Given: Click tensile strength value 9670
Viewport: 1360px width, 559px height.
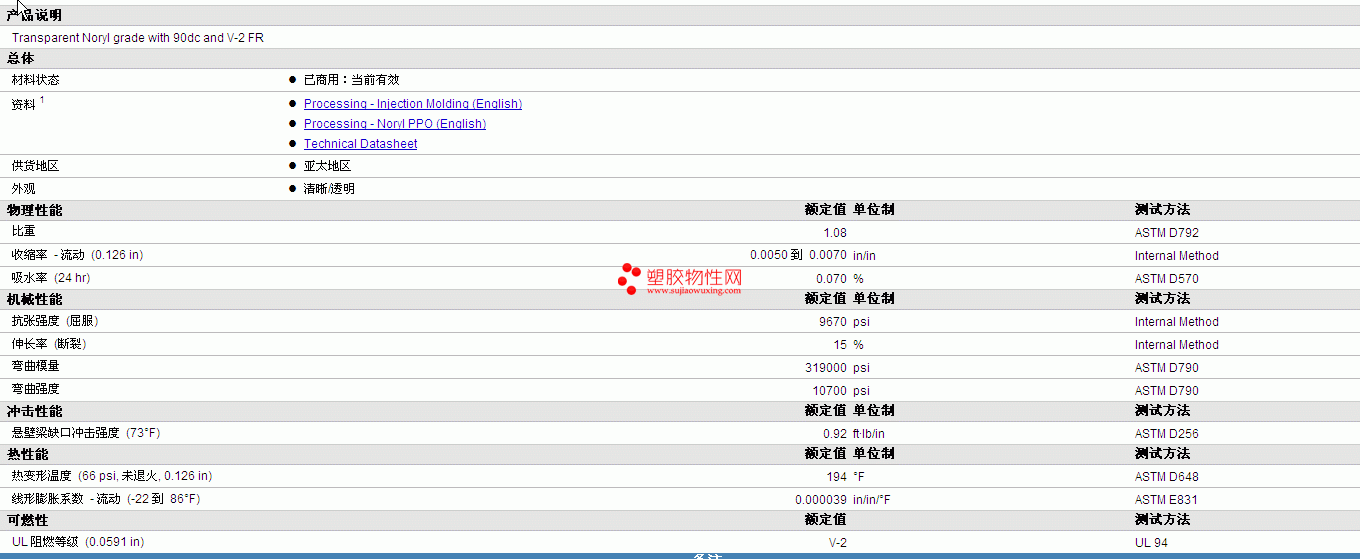Looking at the screenshot, I should coord(833,322).
